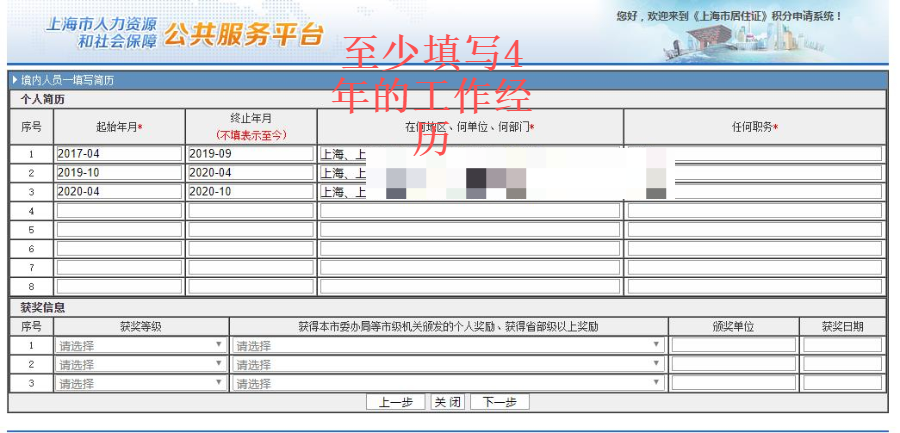Focus the 颁奖单位 field in award row 3

click(x=734, y=383)
